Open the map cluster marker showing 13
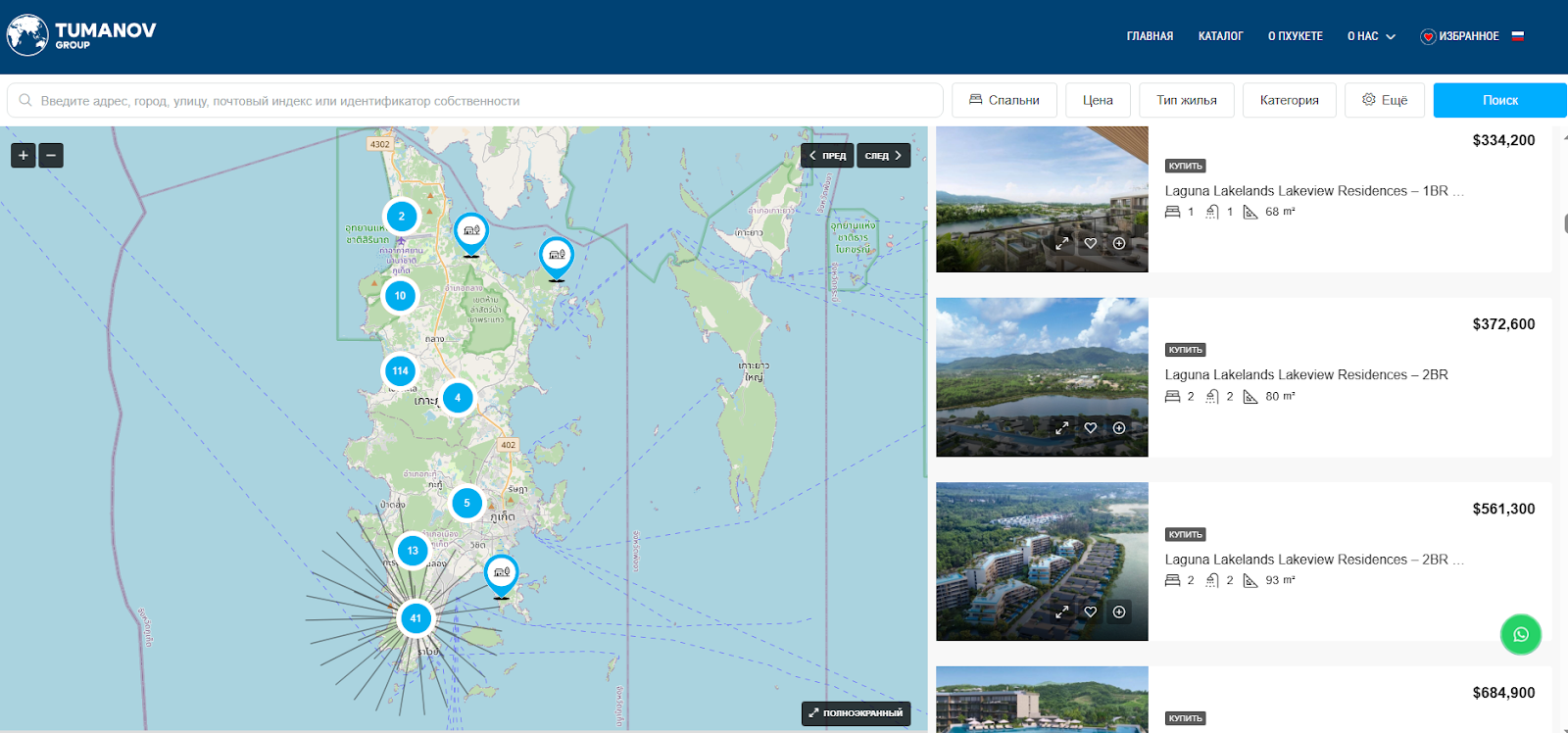Screen dimensions: 1568x733 click(x=413, y=550)
